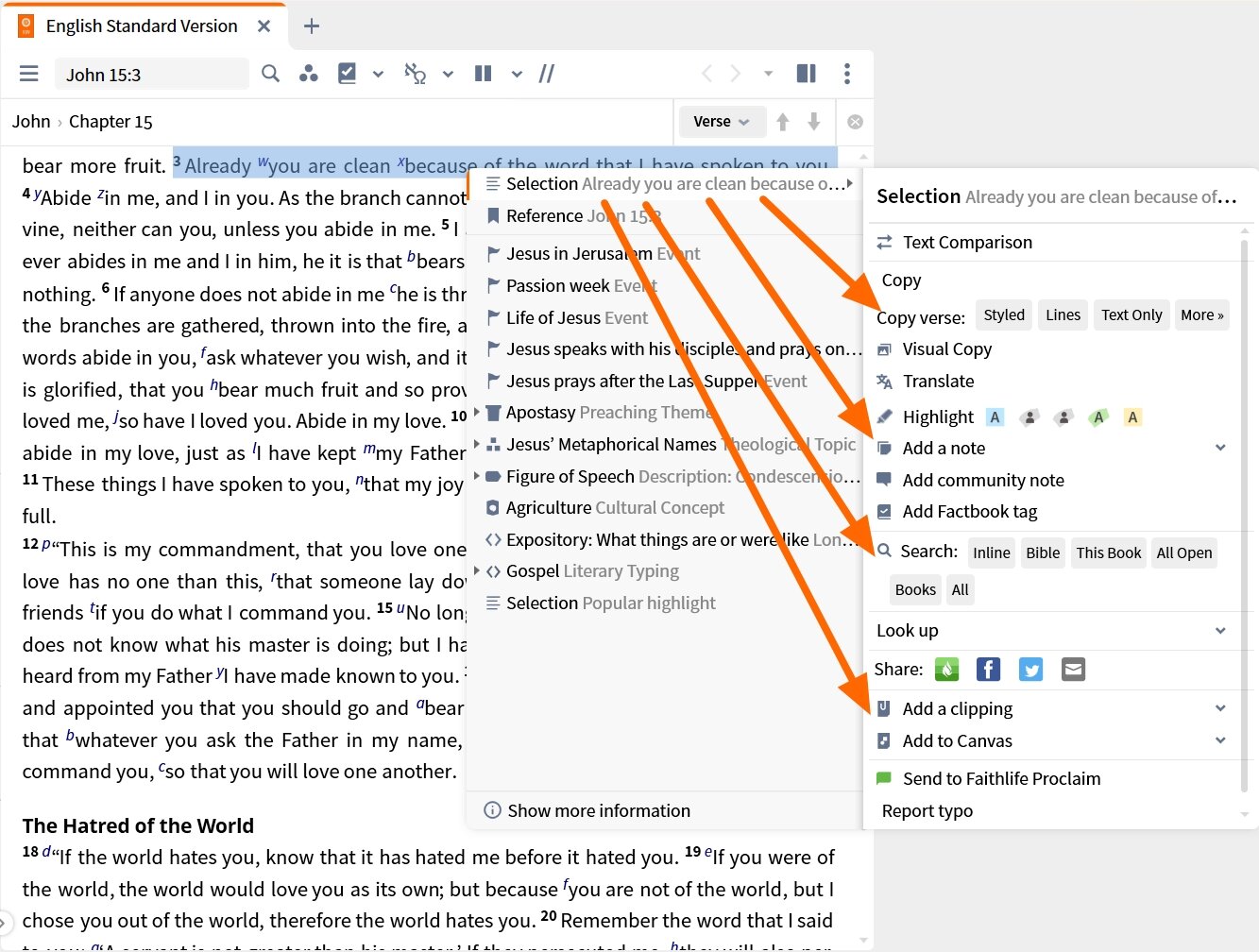This screenshot has width=1259, height=952.
Task: Search selection in All Open
Action: click(x=1184, y=553)
